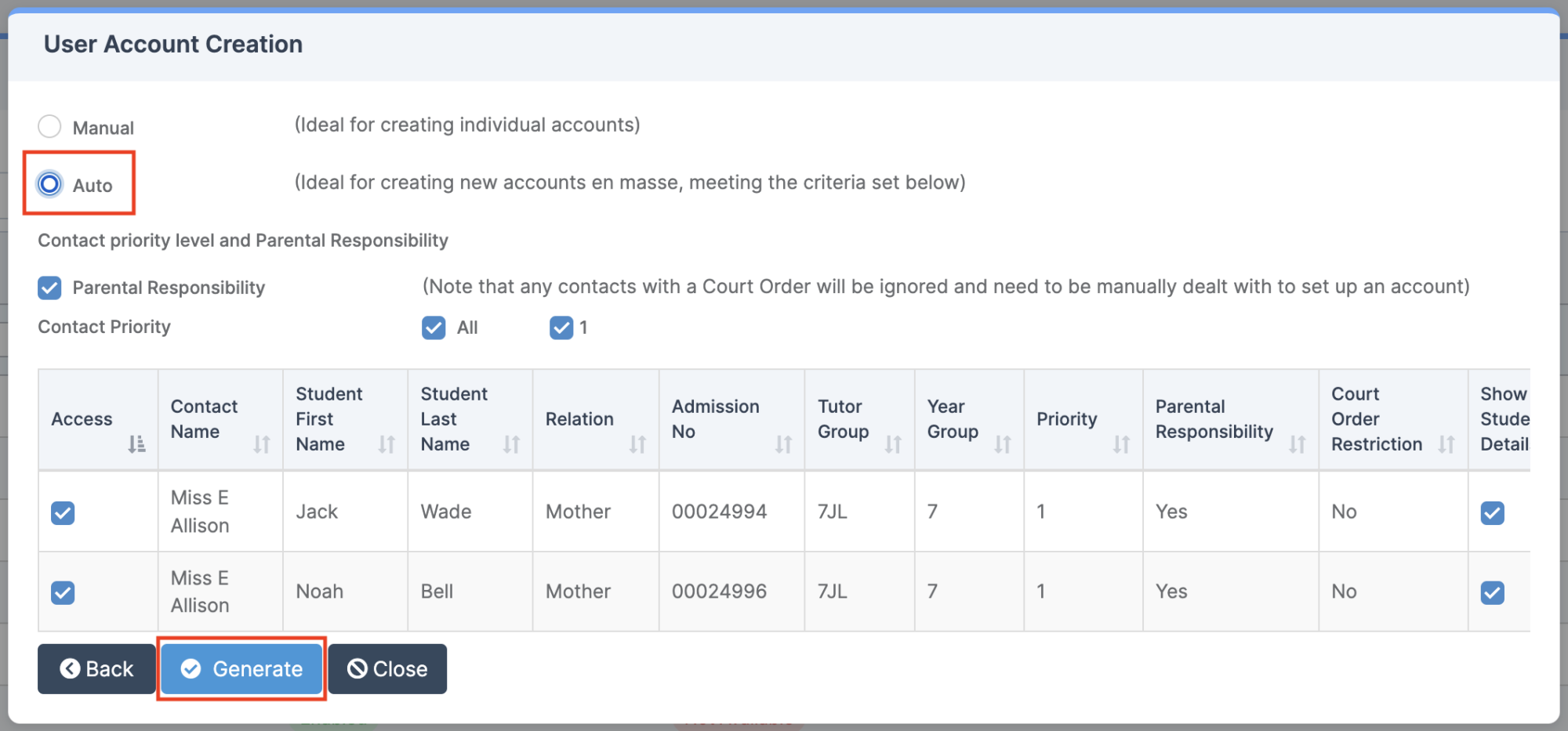Sort by Tutor Group sort icon
1568x731 pixels.
[x=893, y=444]
